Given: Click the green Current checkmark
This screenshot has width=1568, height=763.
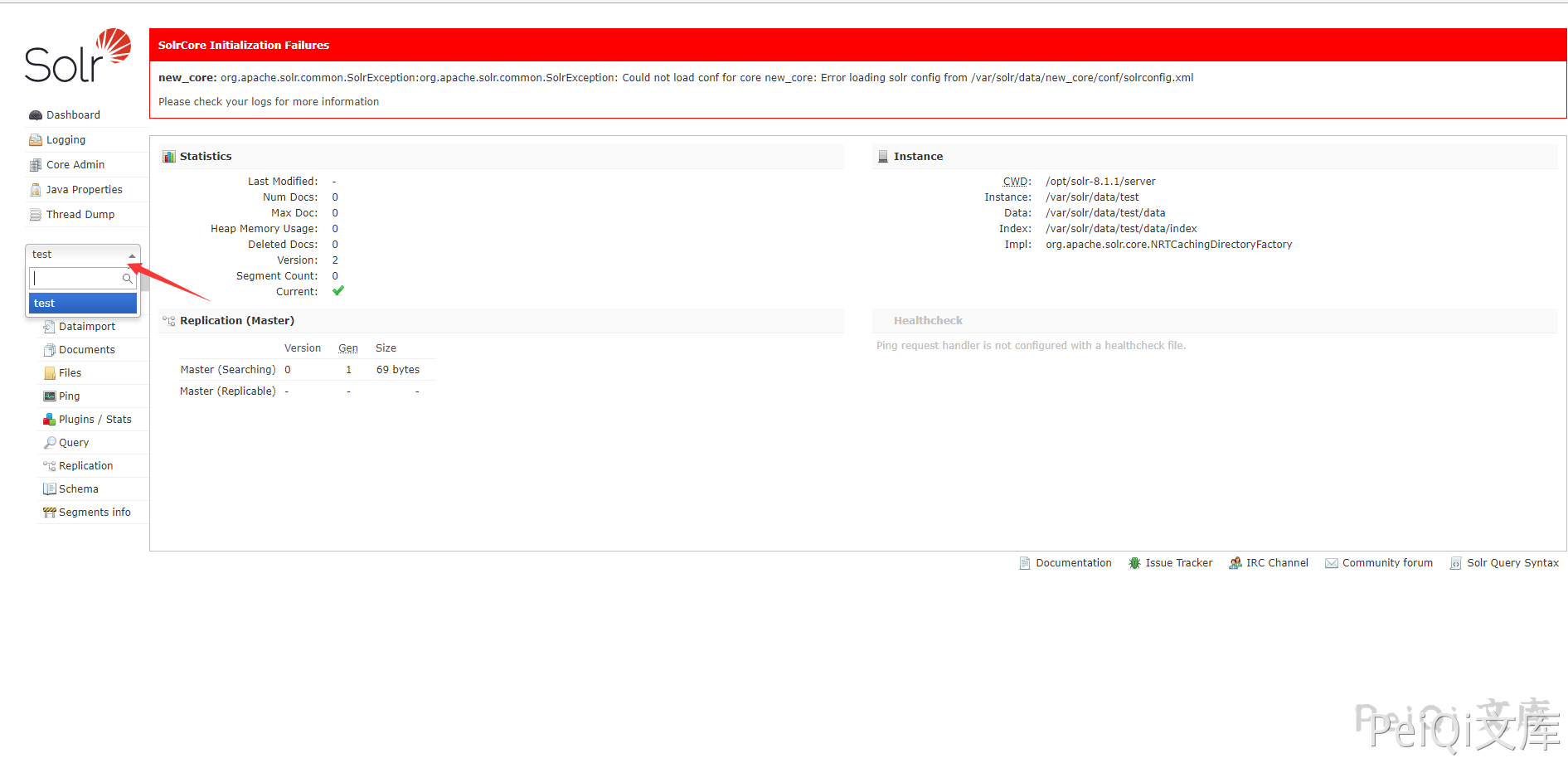Looking at the screenshot, I should point(338,291).
